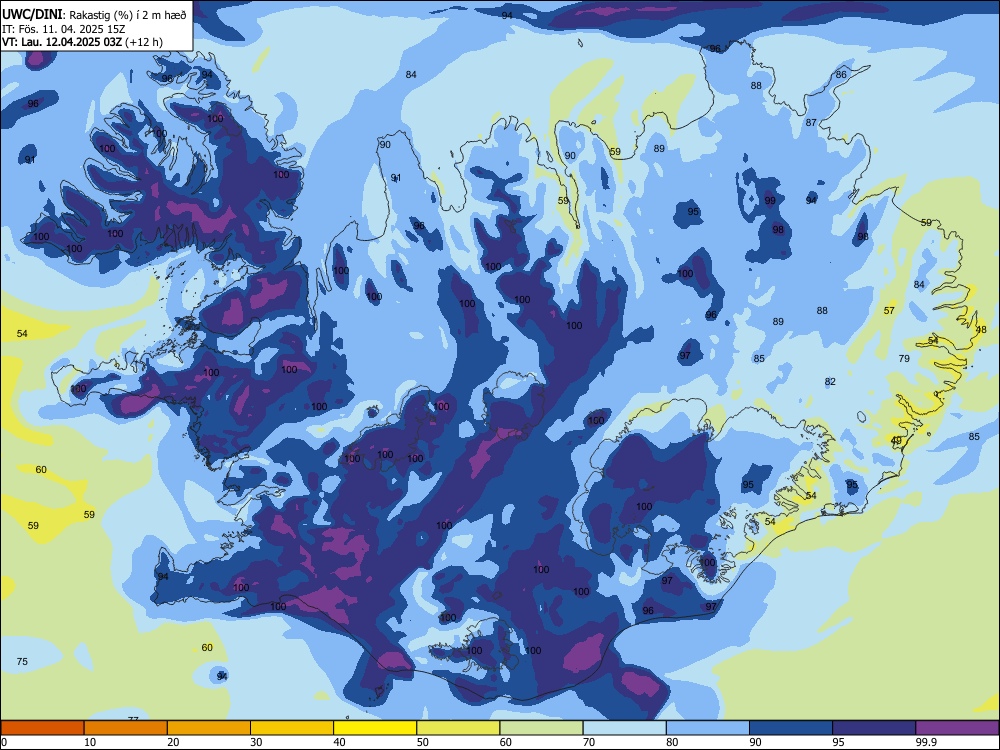Select the map value '49' in the southeast fjords

point(896,440)
